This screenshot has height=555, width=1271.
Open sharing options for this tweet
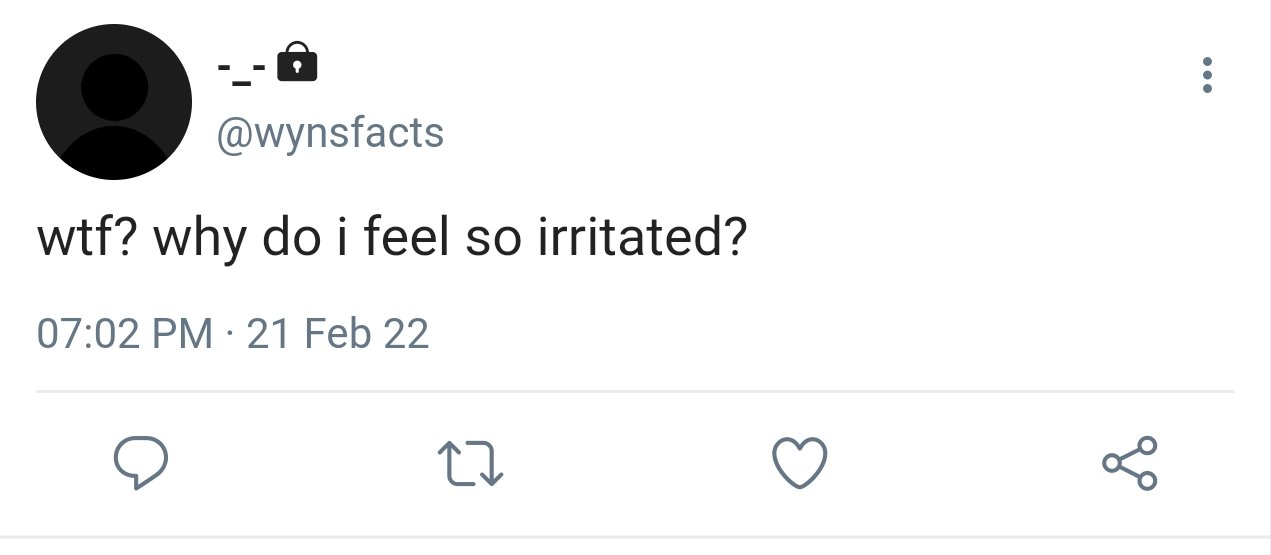[1130, 464]
